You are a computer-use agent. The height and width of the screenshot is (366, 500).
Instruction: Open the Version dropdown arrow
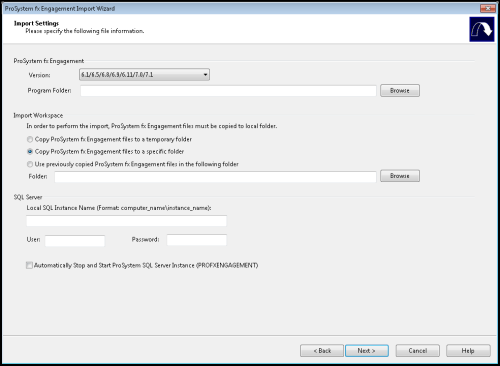tap(205, 75)
